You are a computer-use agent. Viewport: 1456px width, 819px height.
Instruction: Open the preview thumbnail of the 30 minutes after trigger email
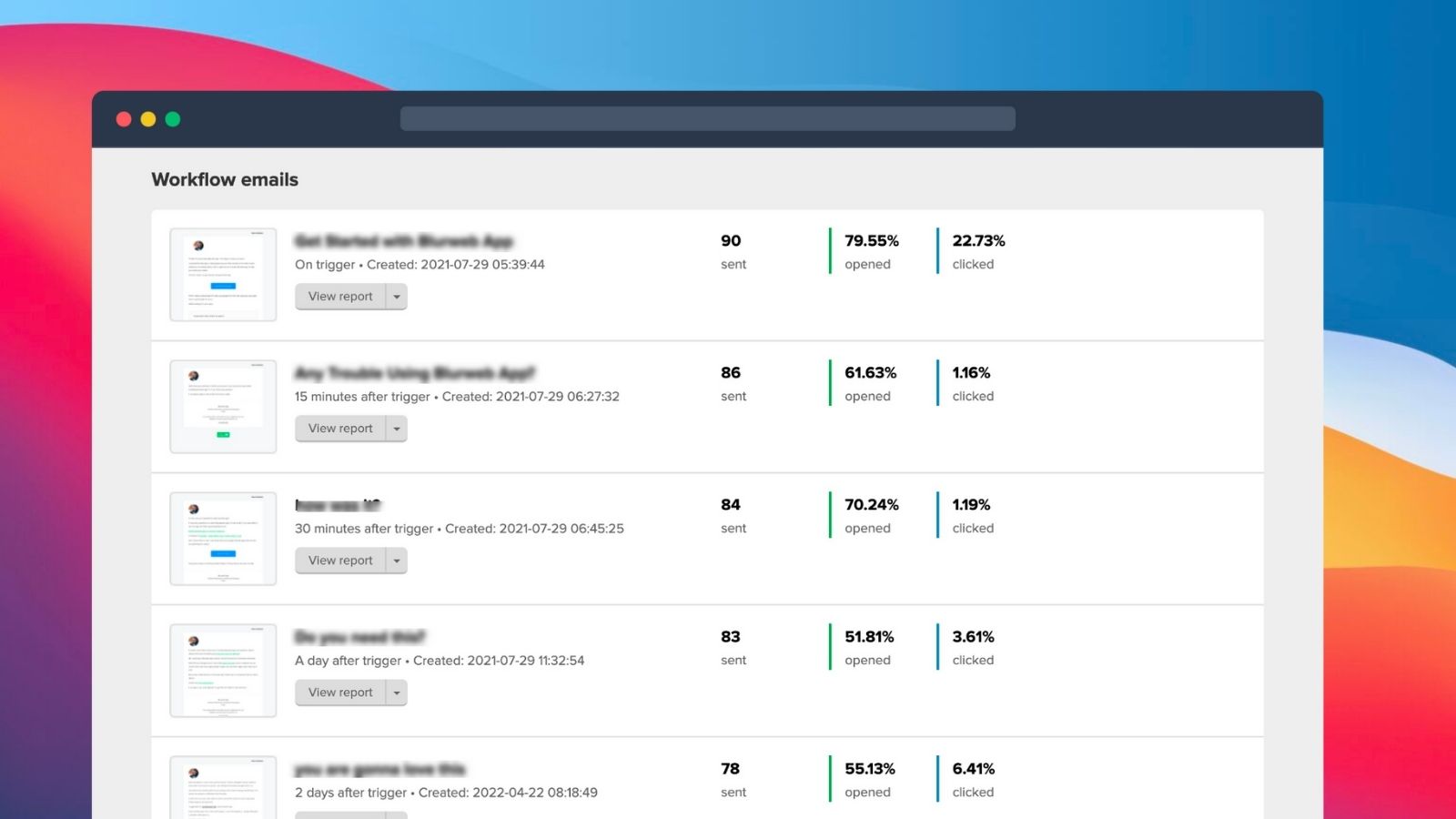tap(223, 539)
